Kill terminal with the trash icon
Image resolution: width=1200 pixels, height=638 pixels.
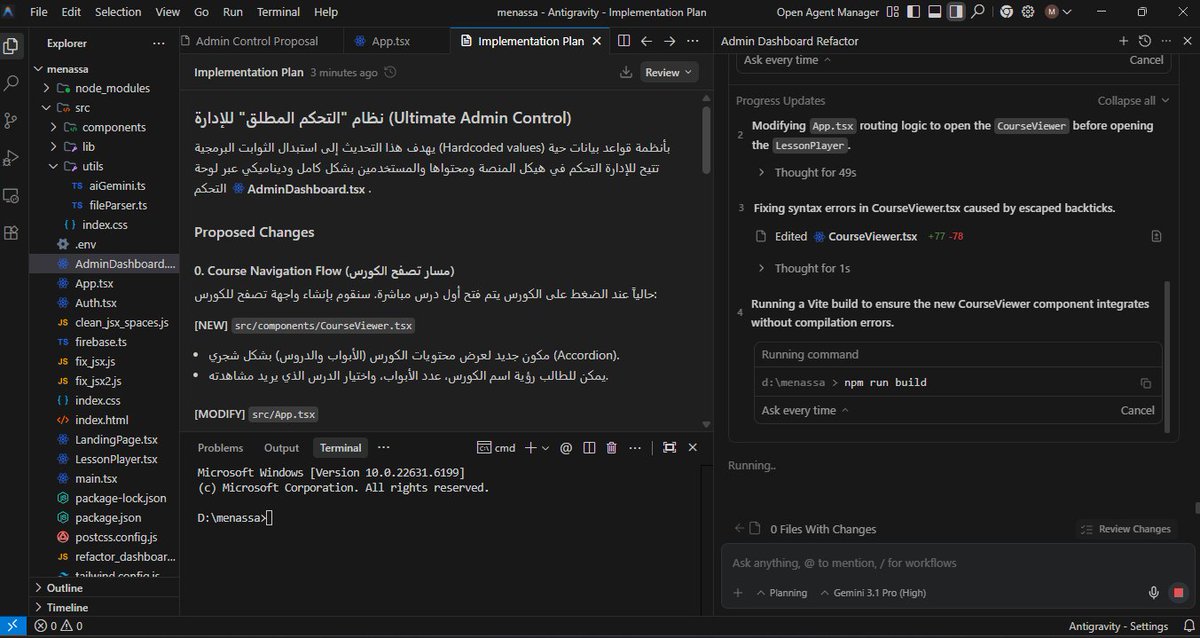pos(611,448)
